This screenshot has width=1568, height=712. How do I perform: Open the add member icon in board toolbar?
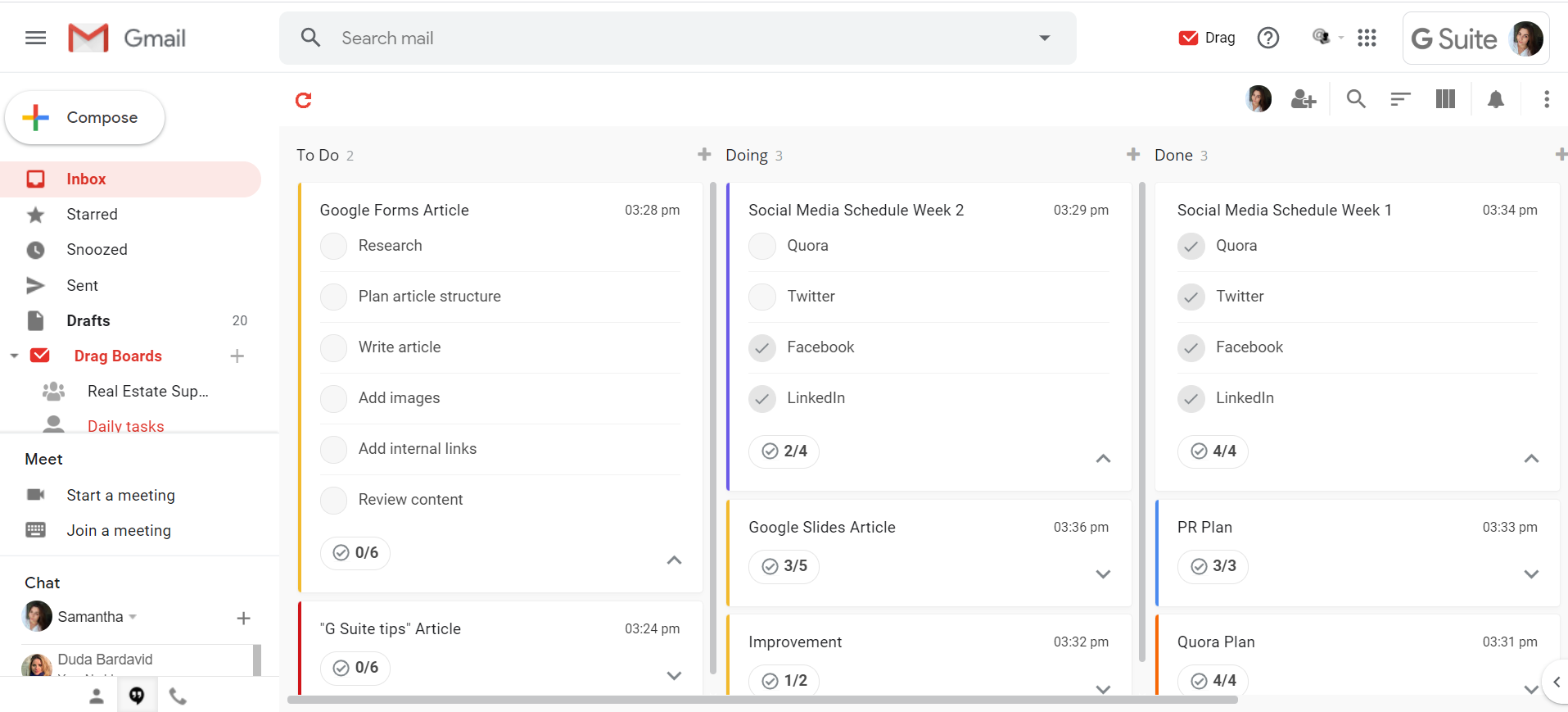(1303, 99)
